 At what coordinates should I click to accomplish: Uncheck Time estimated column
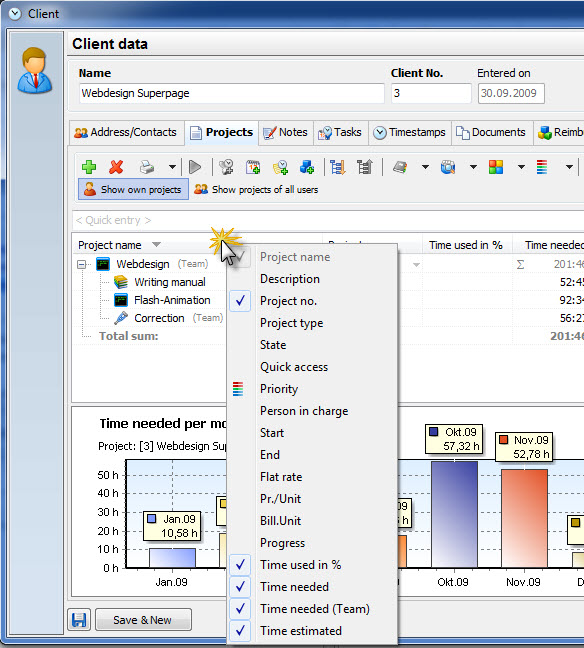click(313, 631)
